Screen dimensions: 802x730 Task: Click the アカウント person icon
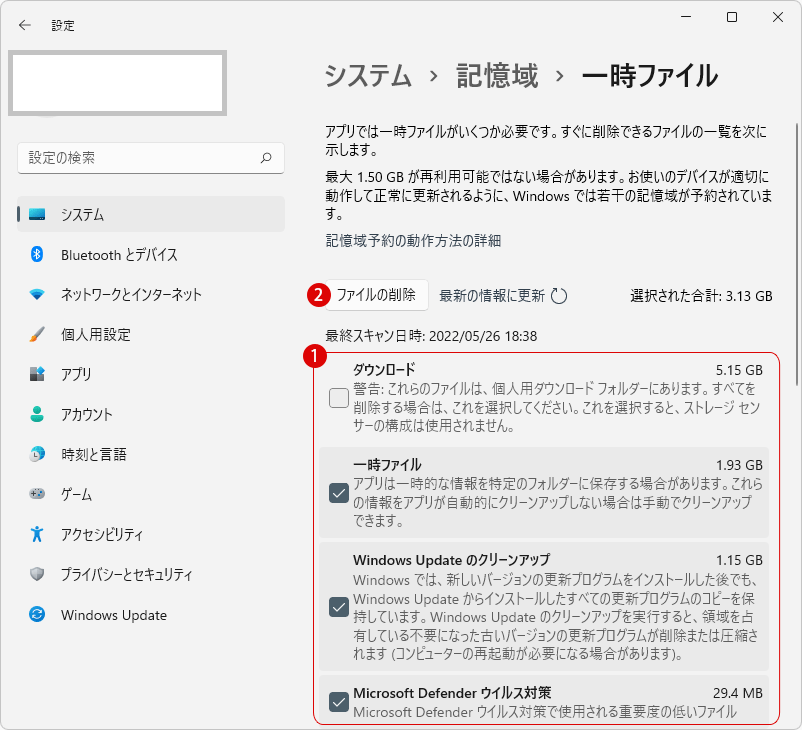[37, 414]
